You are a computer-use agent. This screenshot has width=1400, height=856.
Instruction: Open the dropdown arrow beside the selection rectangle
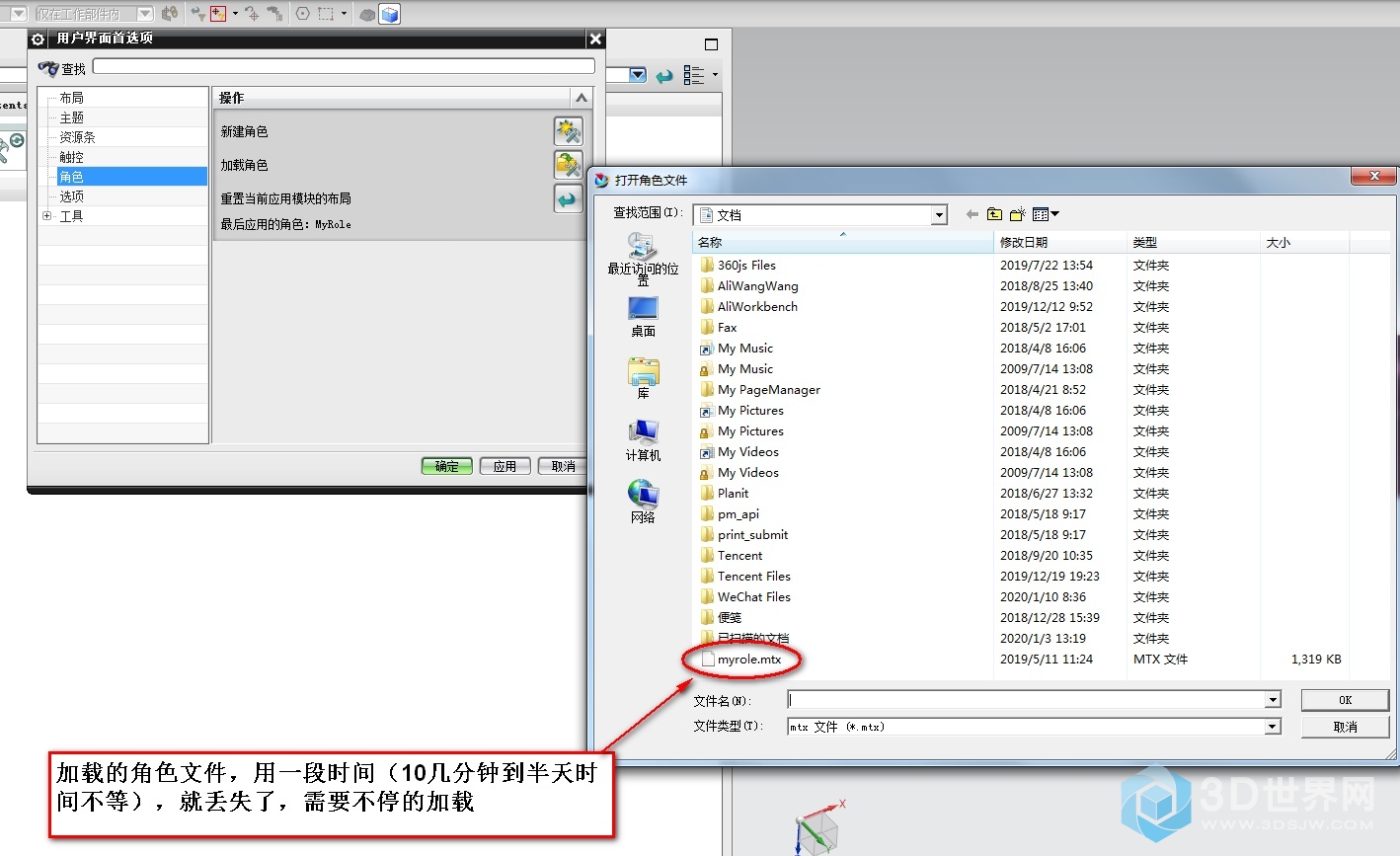coord(344,14)
